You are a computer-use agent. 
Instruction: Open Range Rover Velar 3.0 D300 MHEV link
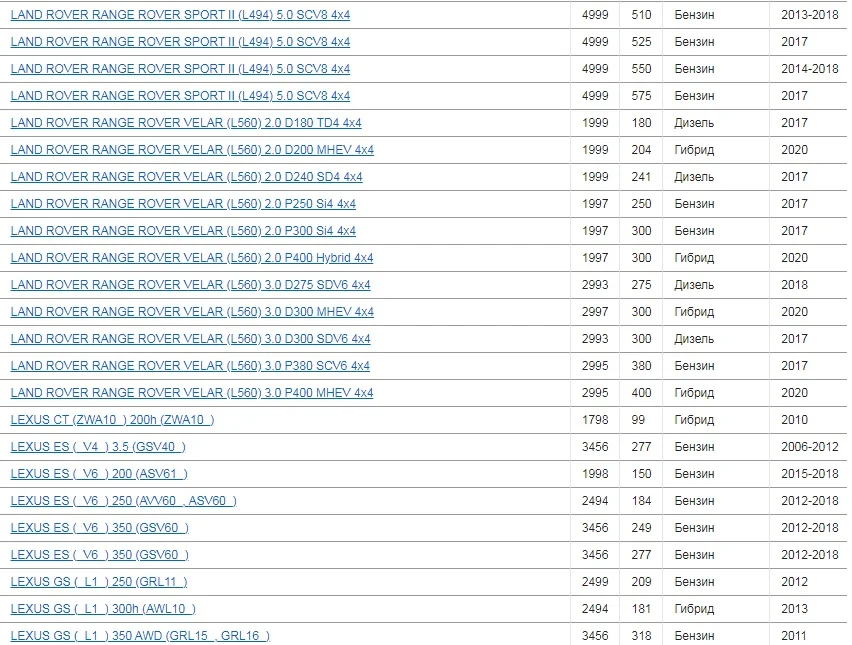point(192,312)
